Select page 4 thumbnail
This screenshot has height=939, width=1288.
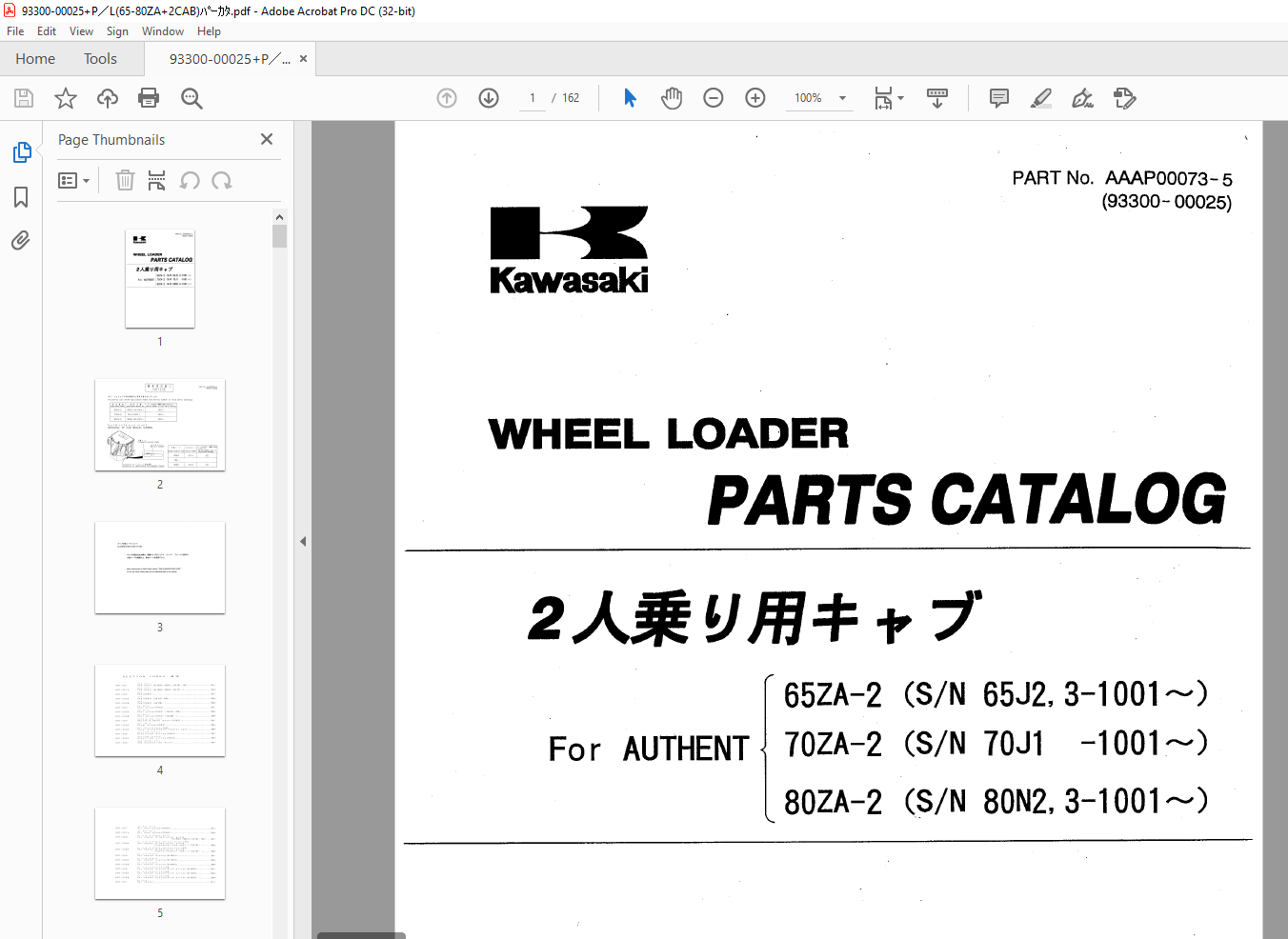click(x=160, y=710)
